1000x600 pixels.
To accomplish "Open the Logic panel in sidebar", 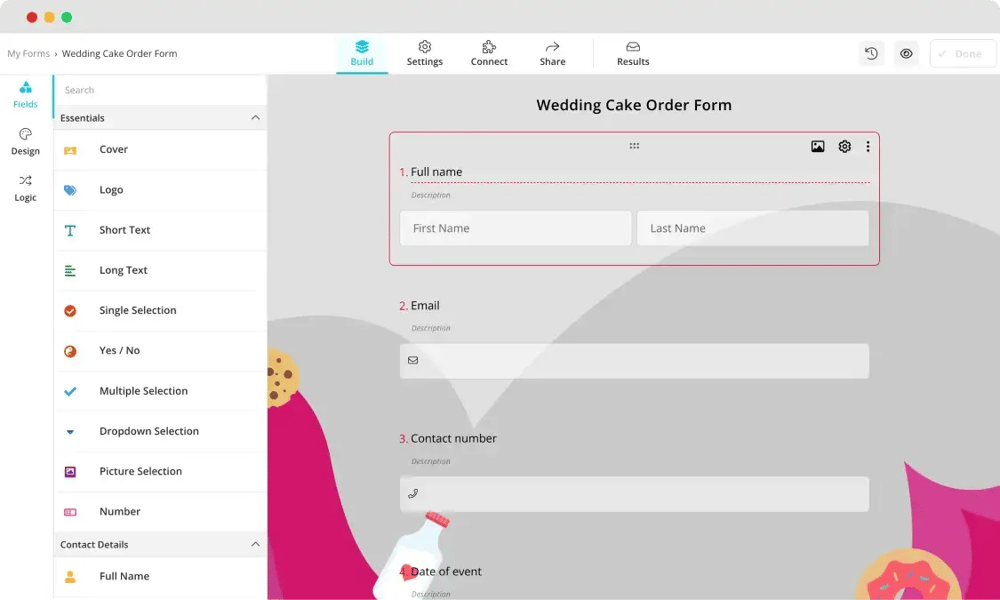I will pyautogui.click(x=26, y=188).
